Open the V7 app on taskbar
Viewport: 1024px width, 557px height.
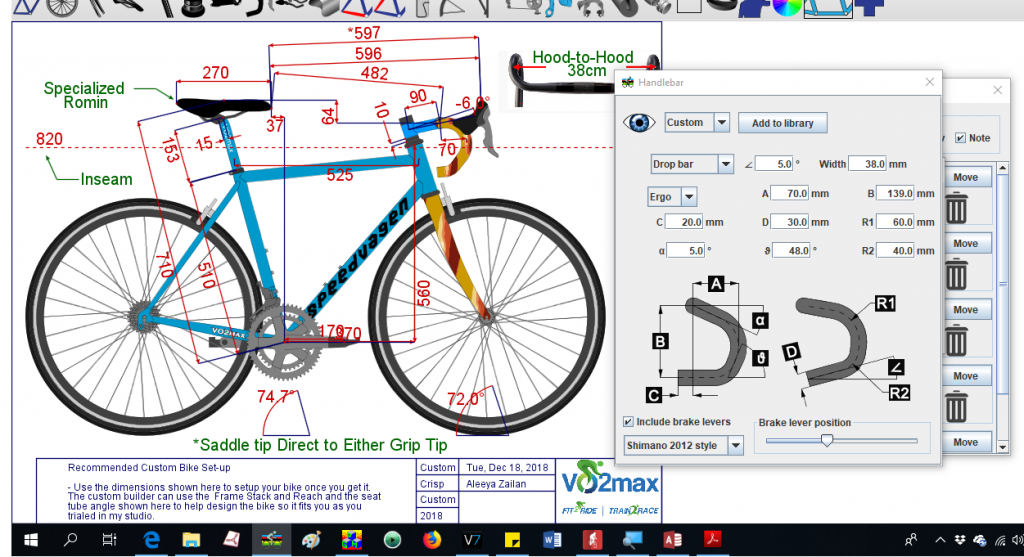coord(472,540)
